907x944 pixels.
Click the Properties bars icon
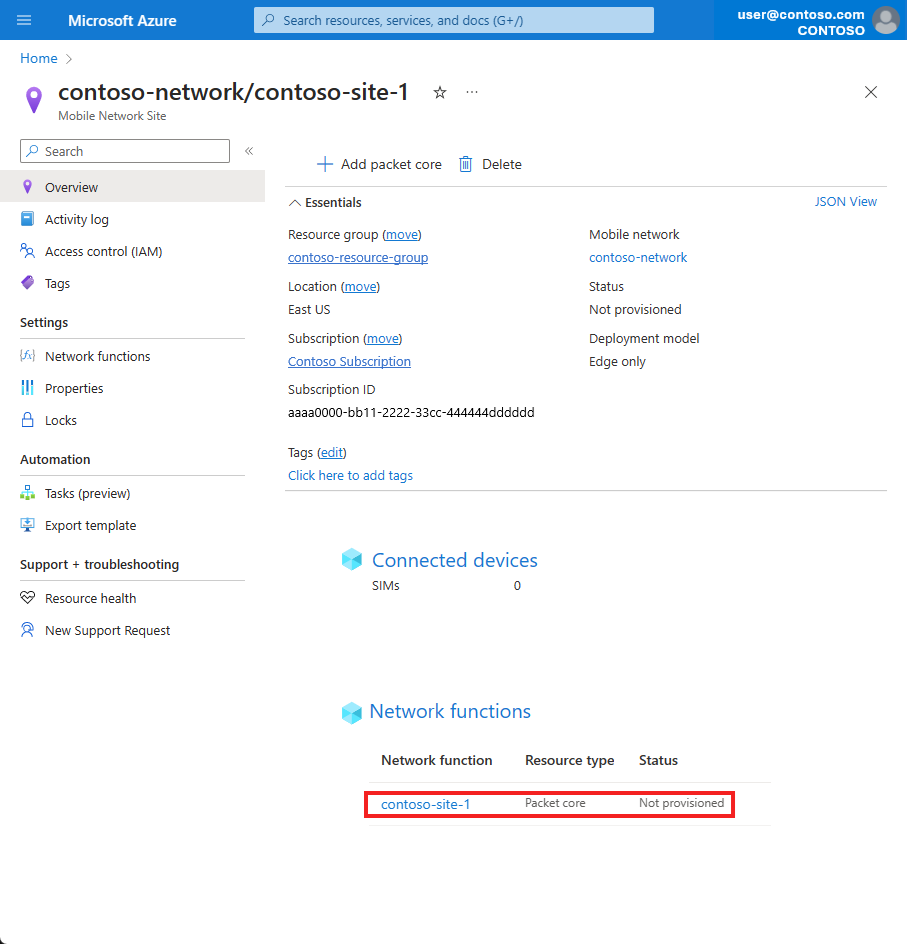point(28,388)
